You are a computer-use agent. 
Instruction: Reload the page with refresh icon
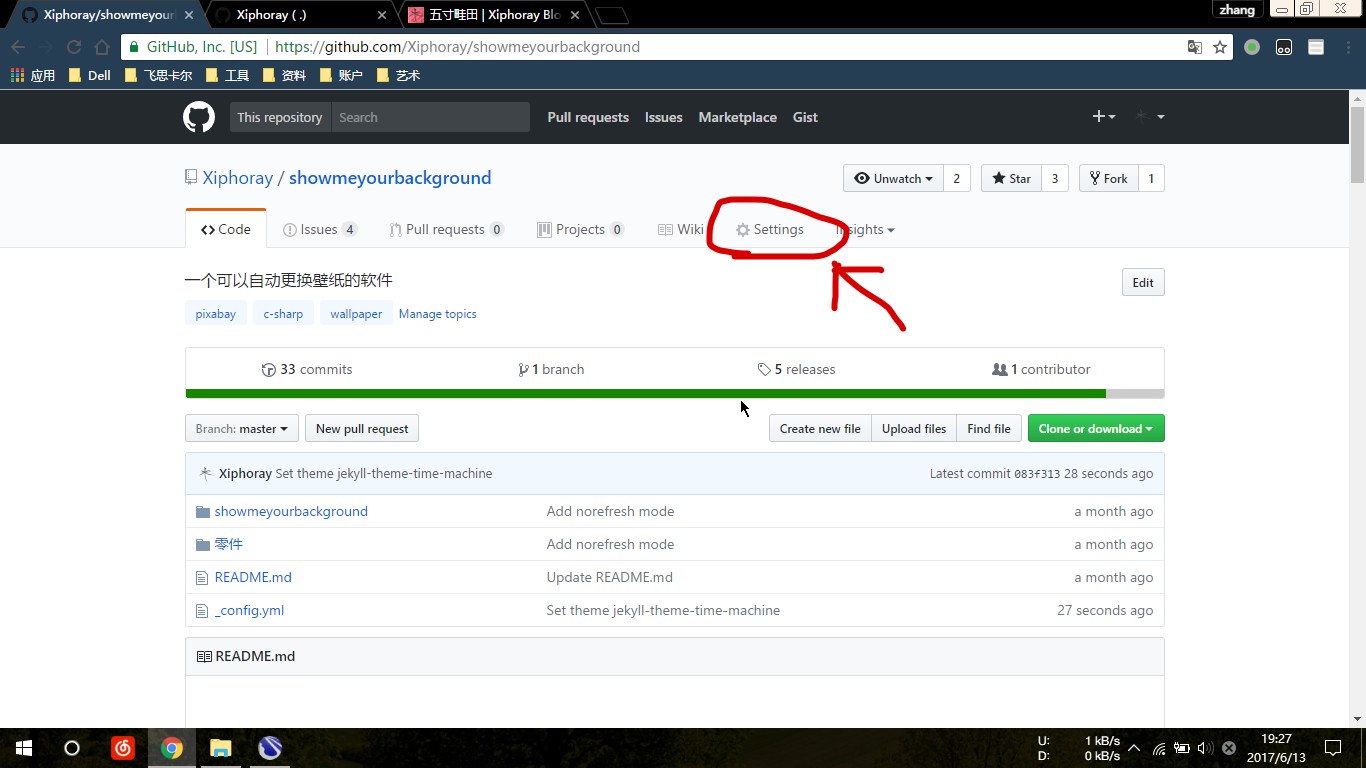74,47
